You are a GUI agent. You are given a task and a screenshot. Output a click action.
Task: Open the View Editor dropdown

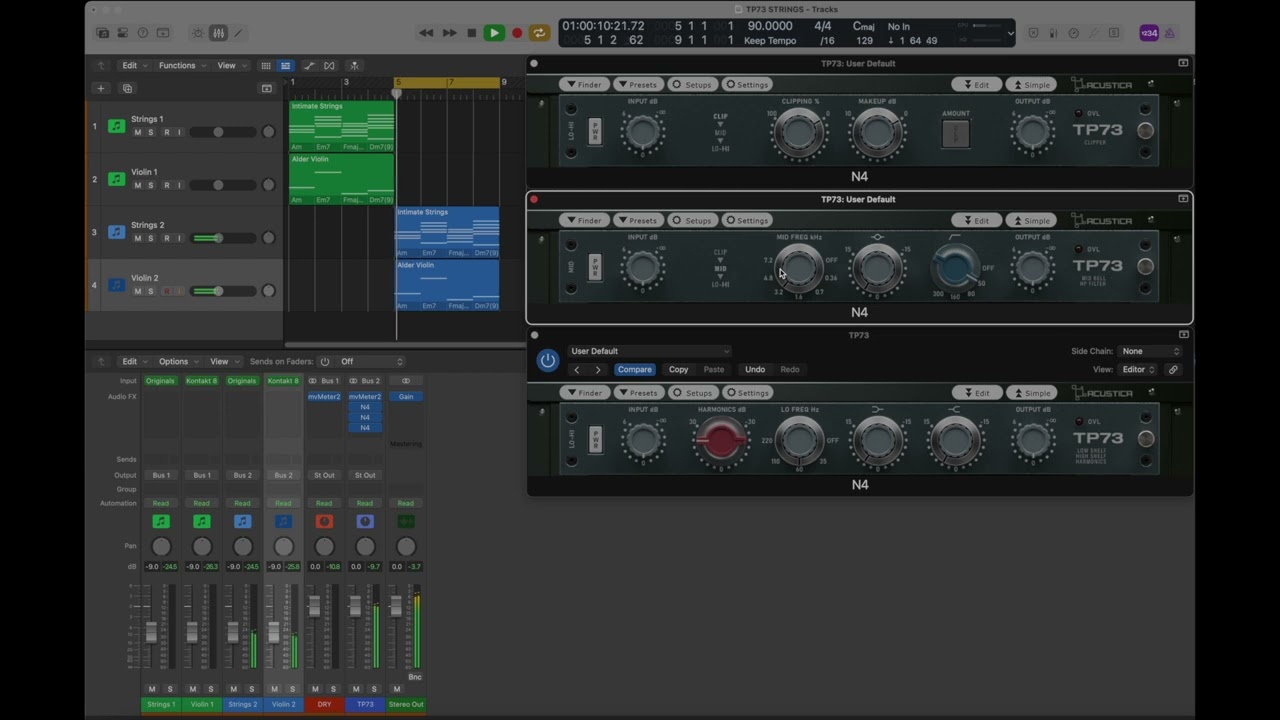pyautogui.click(x=1138, y=369)
